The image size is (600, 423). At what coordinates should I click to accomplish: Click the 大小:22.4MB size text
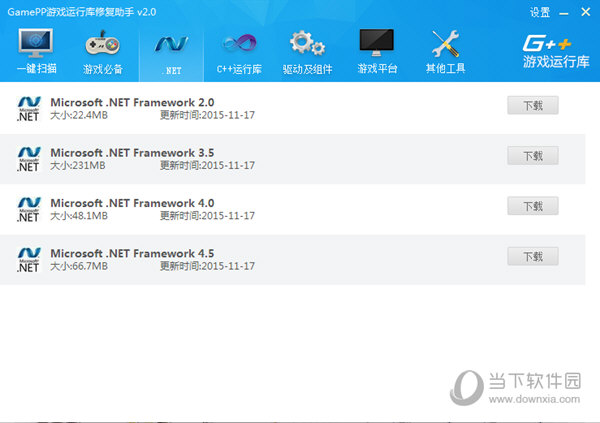click(x=79, y=115)
